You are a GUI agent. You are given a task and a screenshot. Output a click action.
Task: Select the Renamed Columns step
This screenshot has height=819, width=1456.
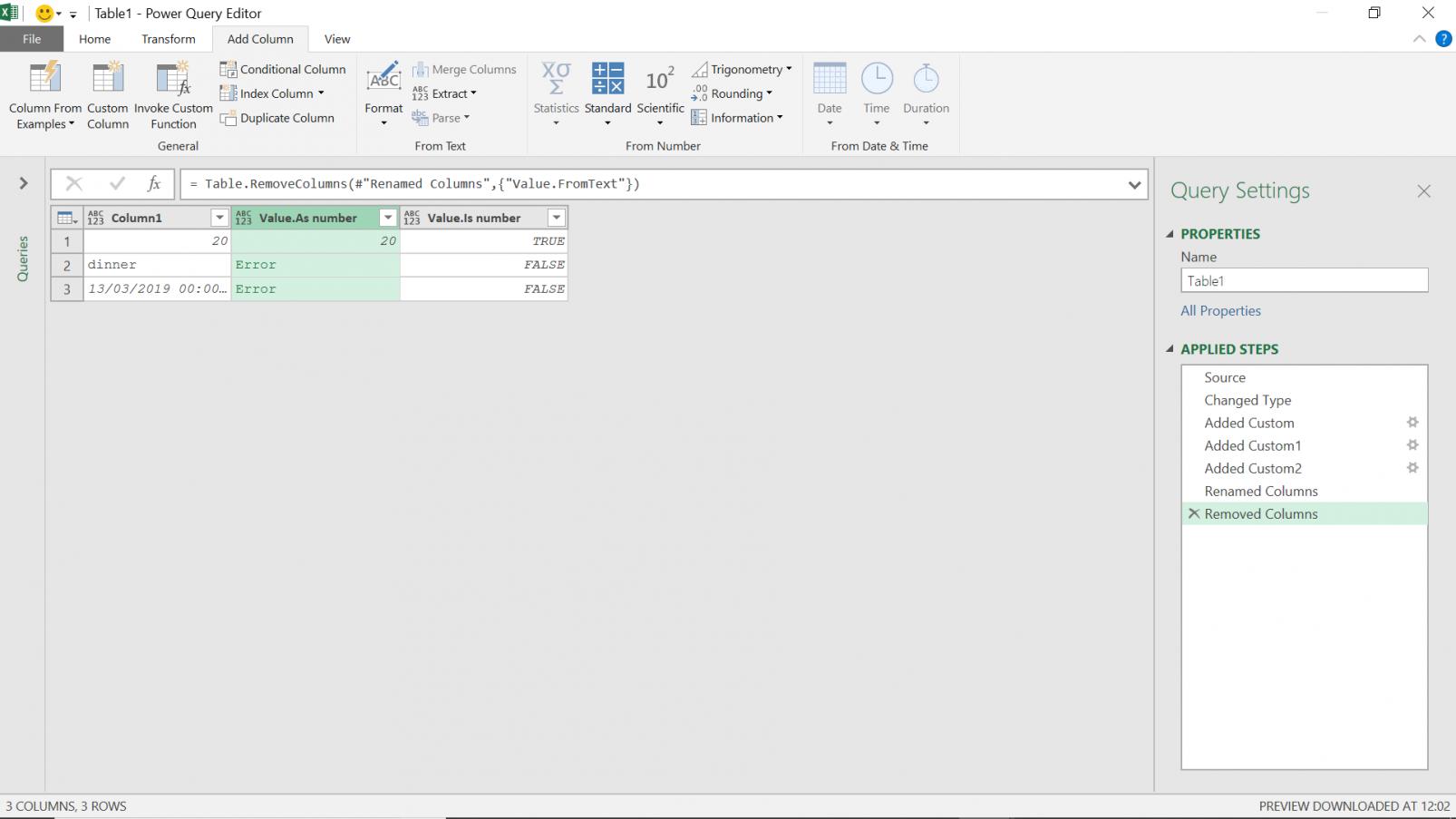[x=1305, y=491]
